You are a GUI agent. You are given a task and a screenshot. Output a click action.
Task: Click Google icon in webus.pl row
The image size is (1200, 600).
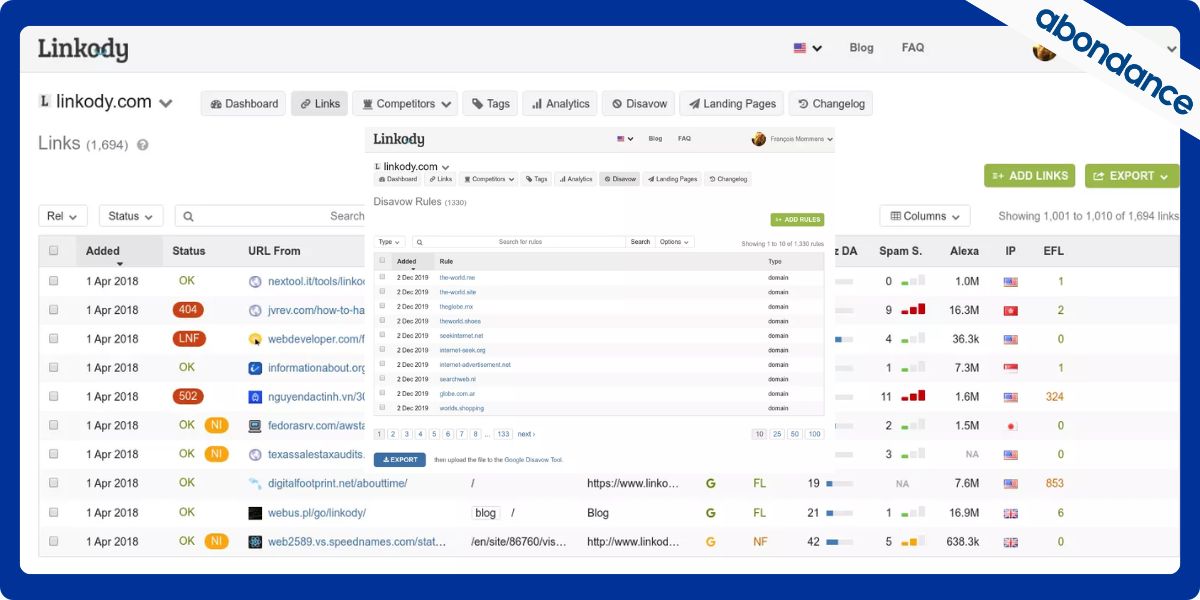[711, 513]
